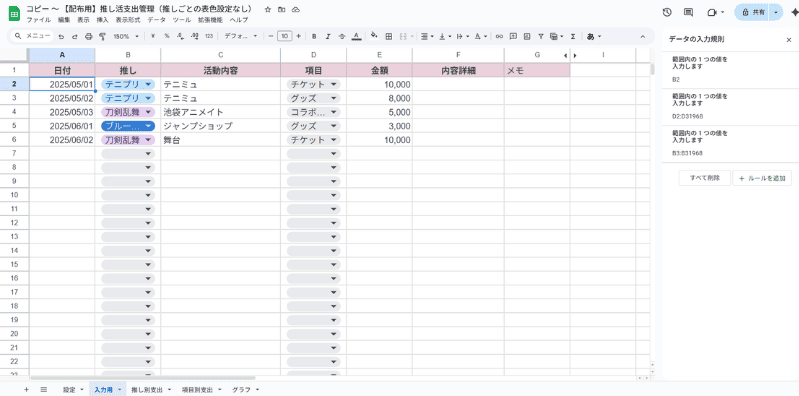Toggle strikethrough formatting
The height and width of the screenshot is (396, 799).
click(x=342, y=36)
